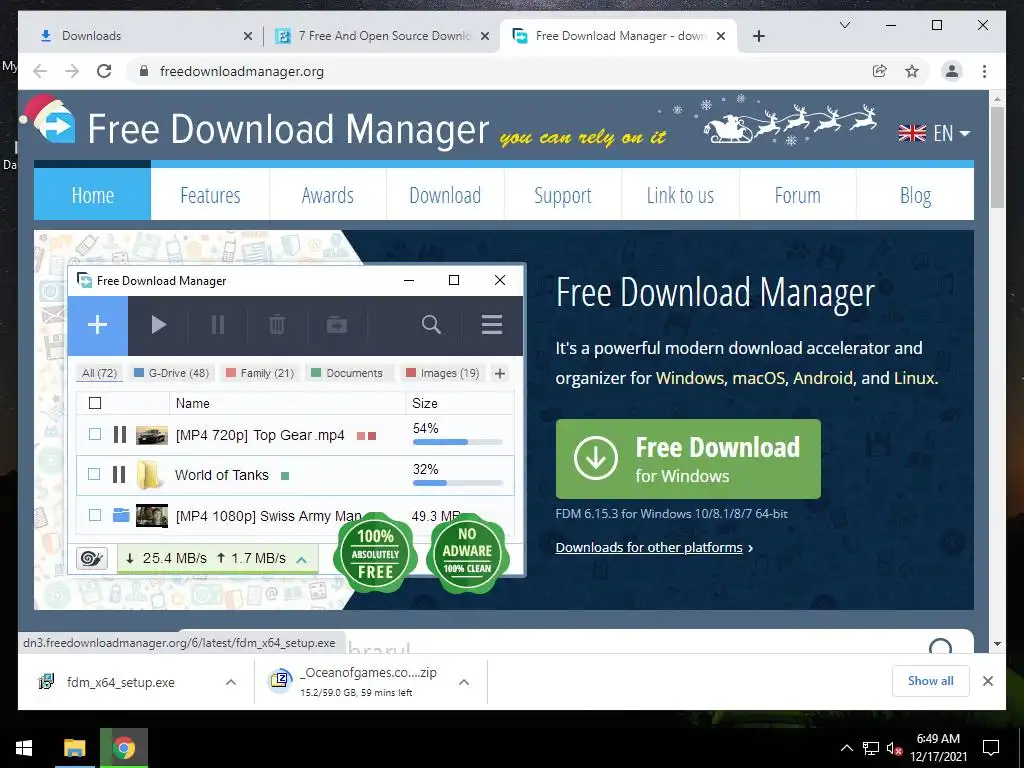Reload the page with the refresh icon
Screen dimensions: 1024x768
pos(104,71)
